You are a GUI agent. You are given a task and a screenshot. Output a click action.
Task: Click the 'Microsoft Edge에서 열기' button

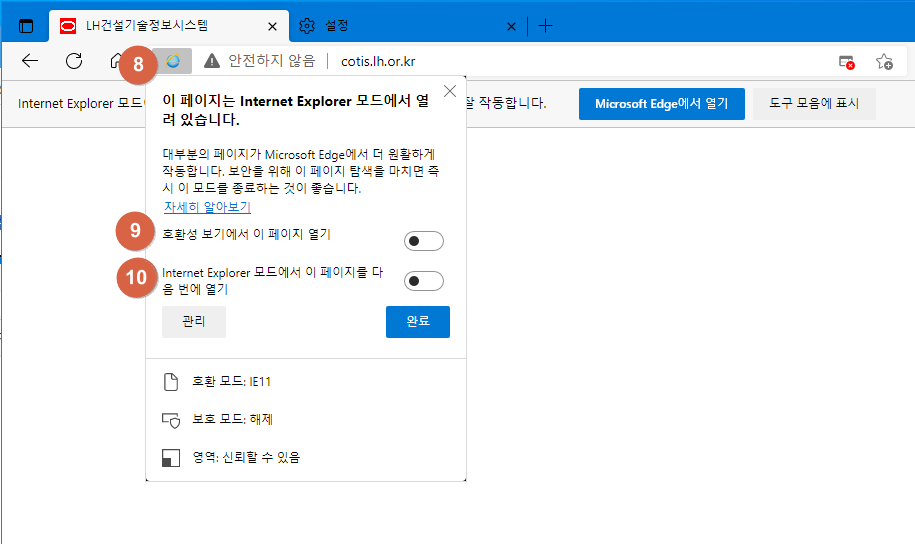click(x=662, y=104)
